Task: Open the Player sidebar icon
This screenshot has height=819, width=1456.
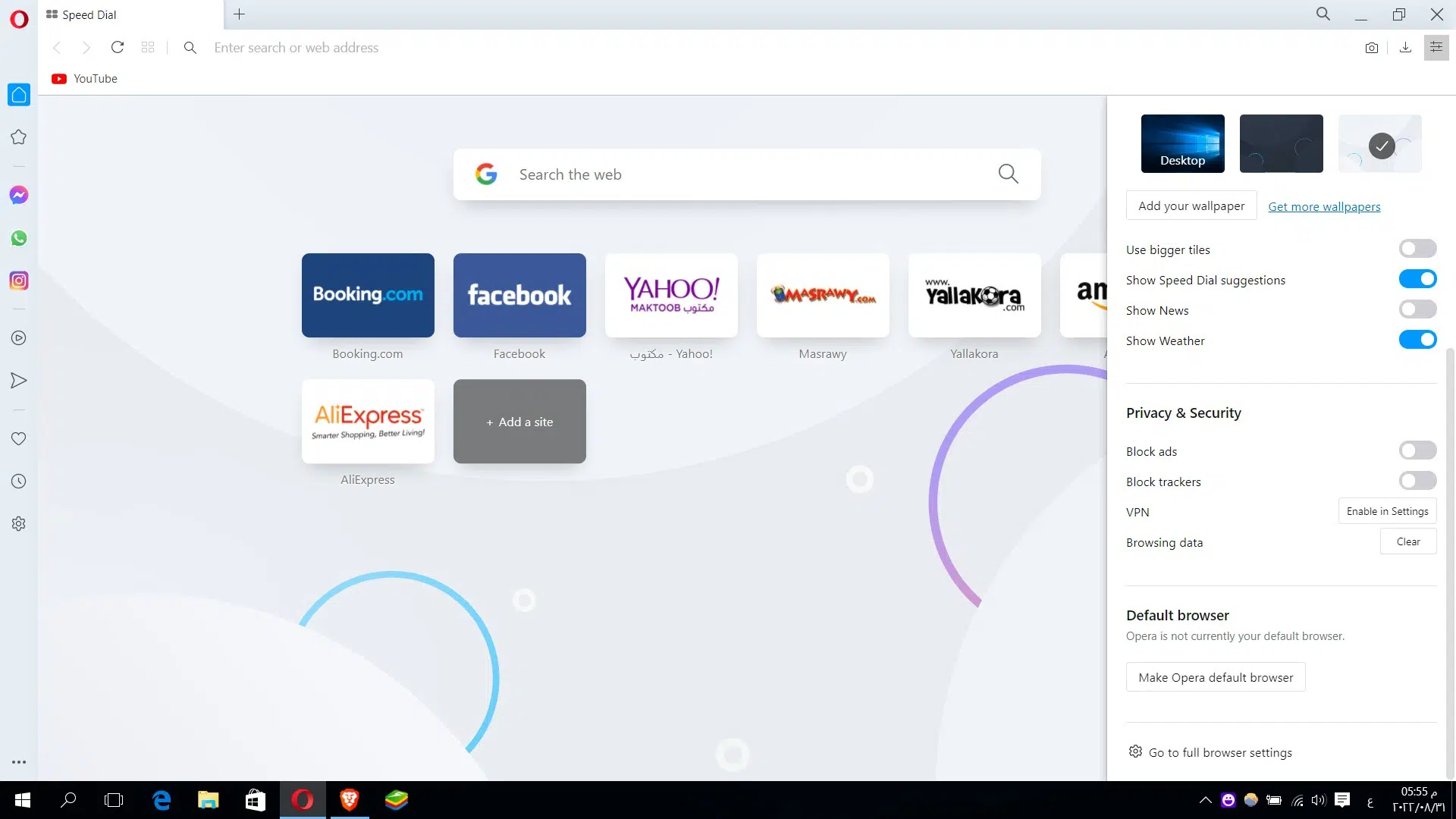Action: 19,338
